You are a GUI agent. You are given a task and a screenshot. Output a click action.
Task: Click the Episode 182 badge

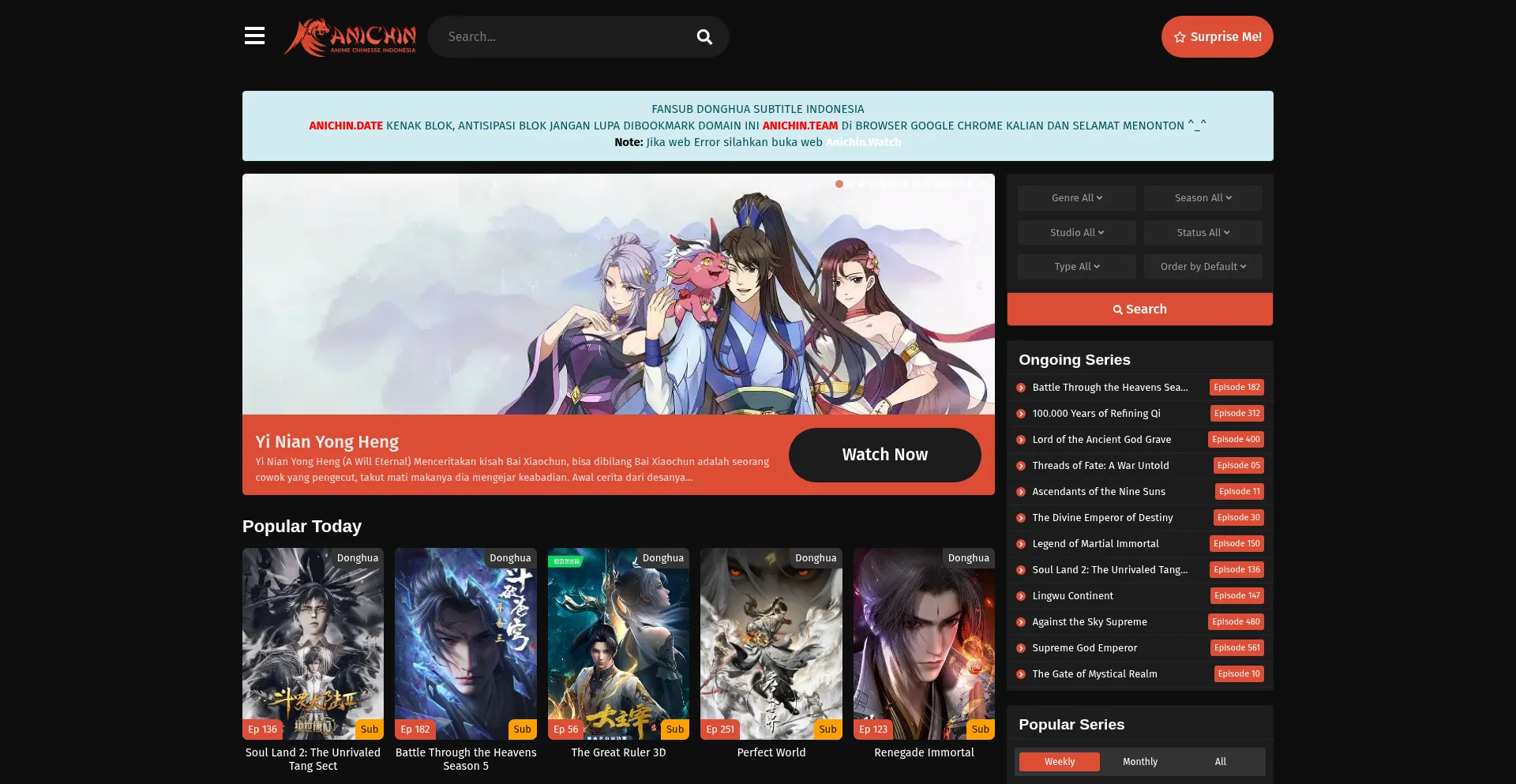click(x=1236, y=388)
